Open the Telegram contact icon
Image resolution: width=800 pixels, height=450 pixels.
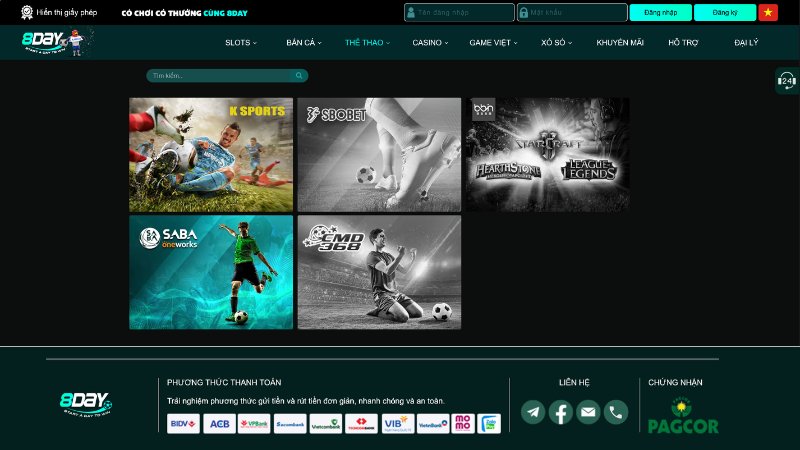(x=533, y=412)
